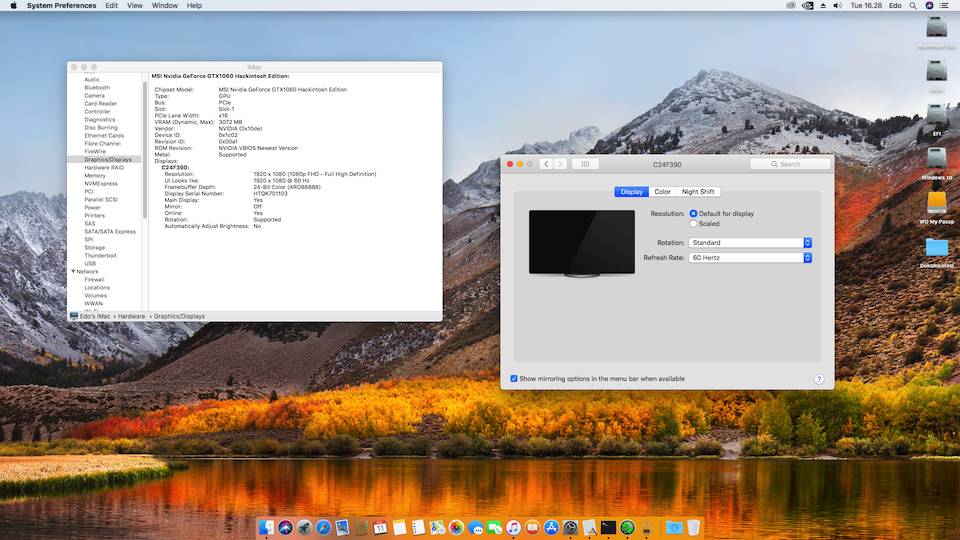Open the help question mark button

click(x=819, y=379)
